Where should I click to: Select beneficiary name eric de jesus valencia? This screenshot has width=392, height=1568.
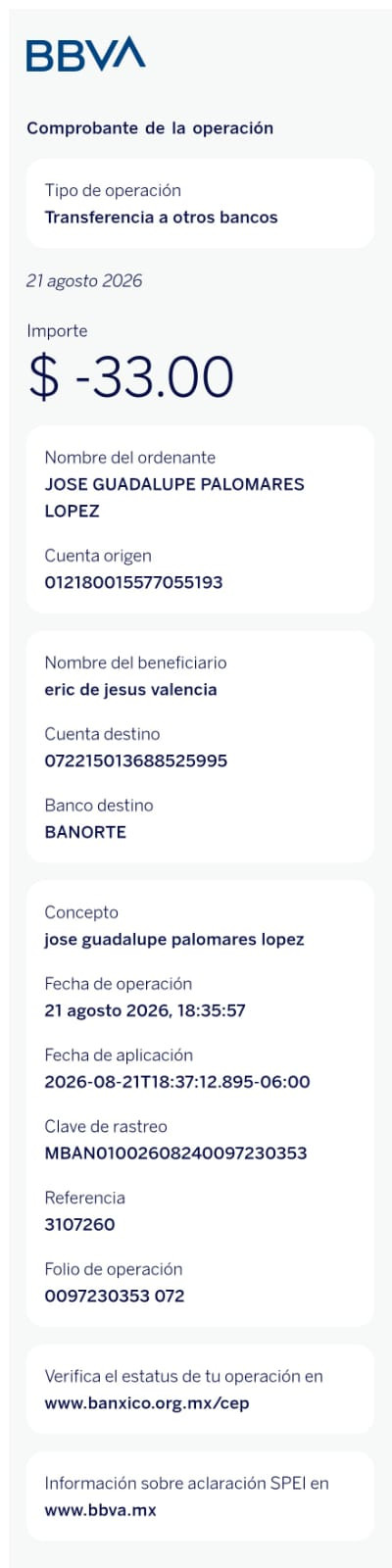130,690
